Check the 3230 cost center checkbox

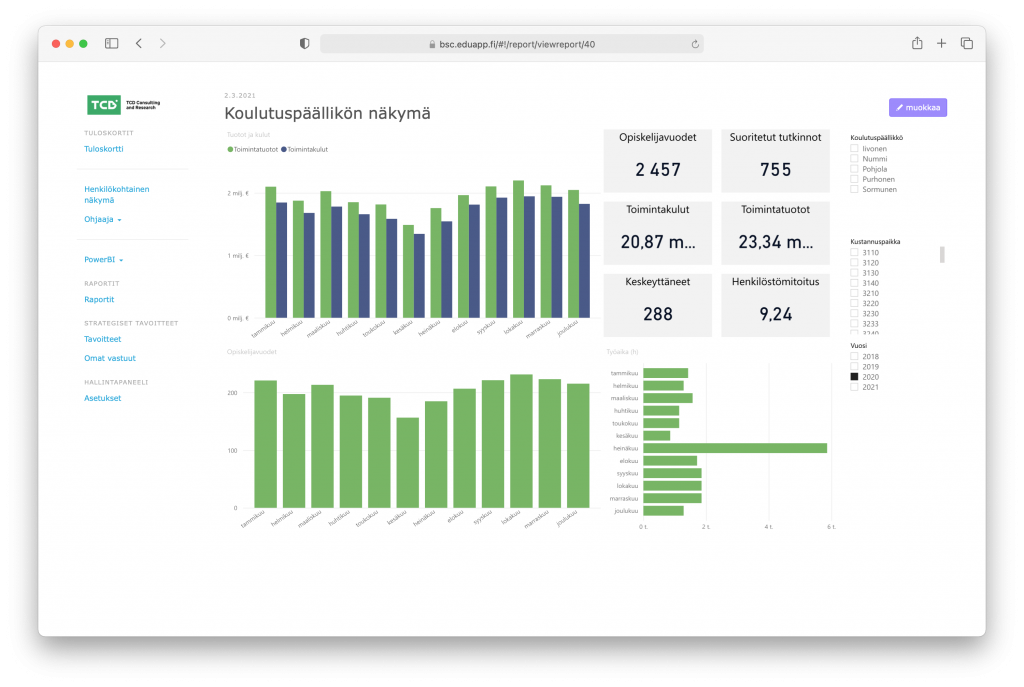point(854,313)
